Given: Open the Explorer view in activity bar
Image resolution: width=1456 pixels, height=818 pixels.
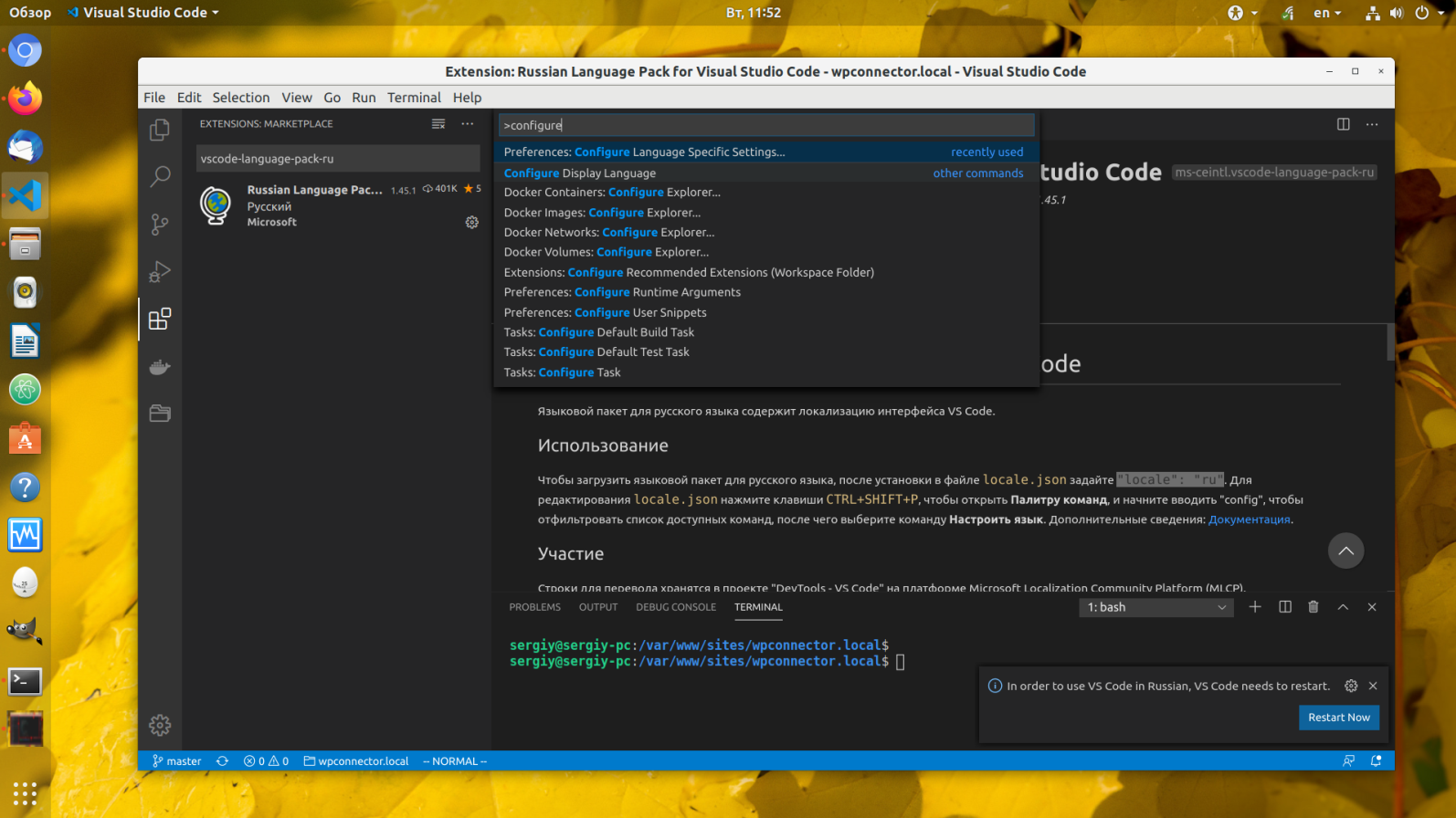Looking at the screenshot, I should (x=160, y=130).
